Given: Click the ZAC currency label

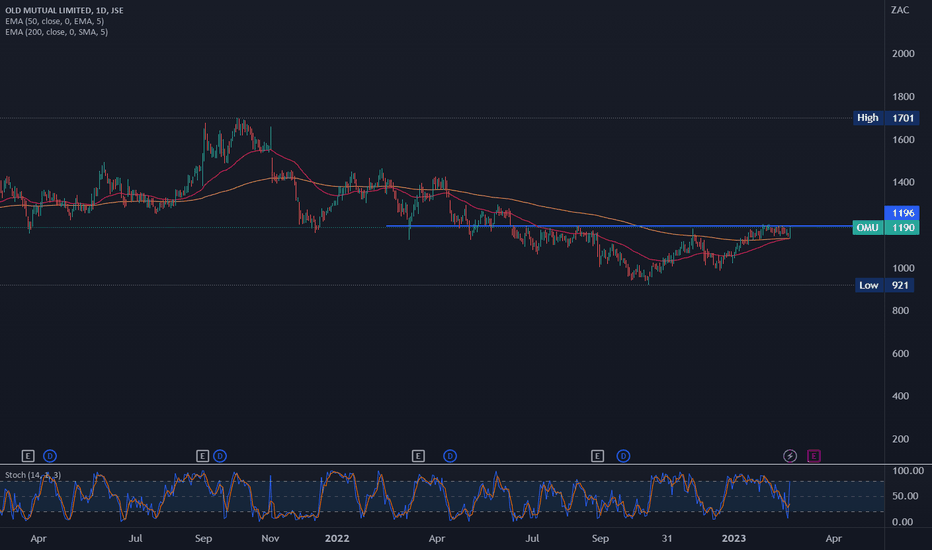Looking at the screenshot, I should (x=900, y=10).
